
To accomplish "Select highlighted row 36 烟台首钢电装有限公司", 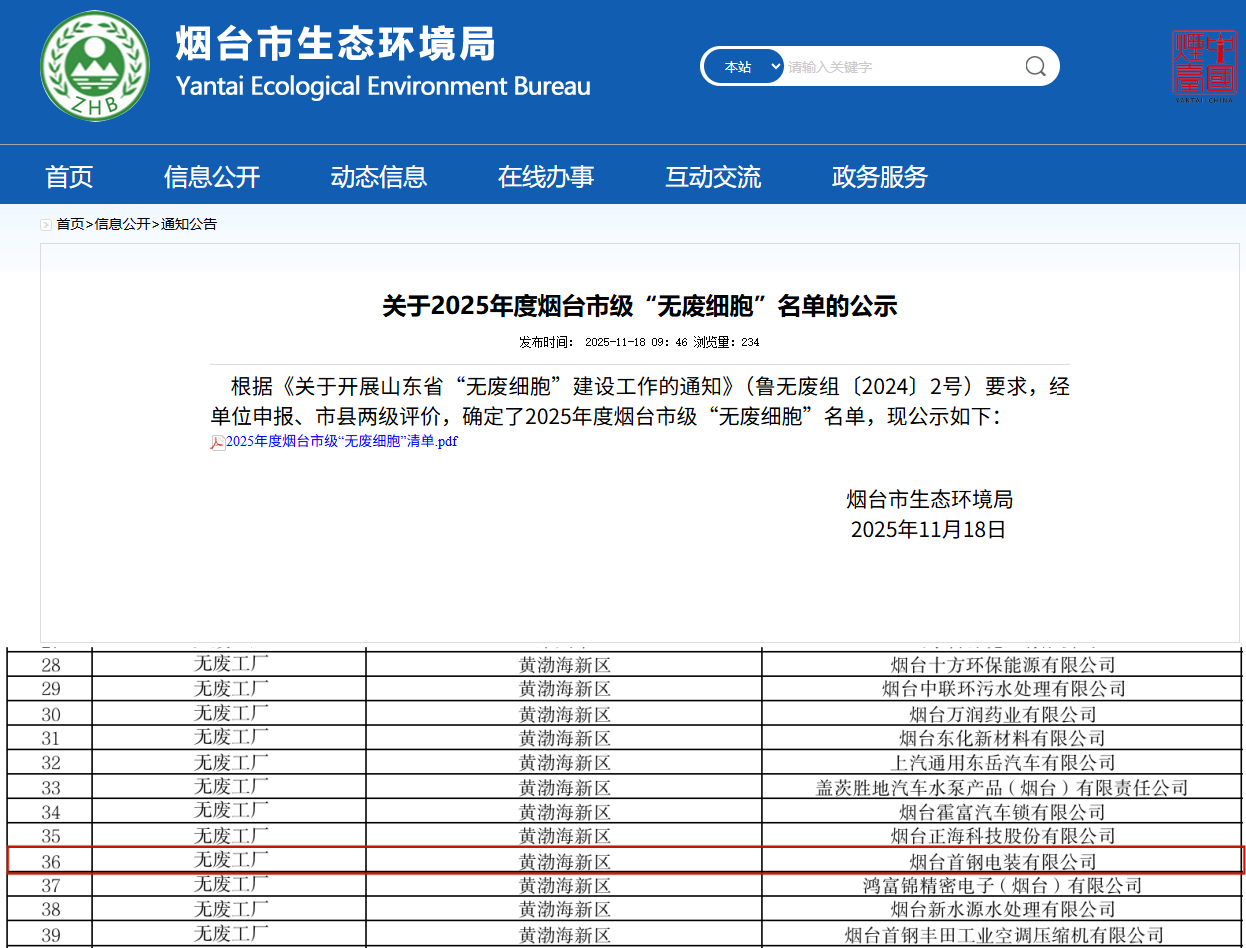I will pyautogui.click(x=1002, y=861).
